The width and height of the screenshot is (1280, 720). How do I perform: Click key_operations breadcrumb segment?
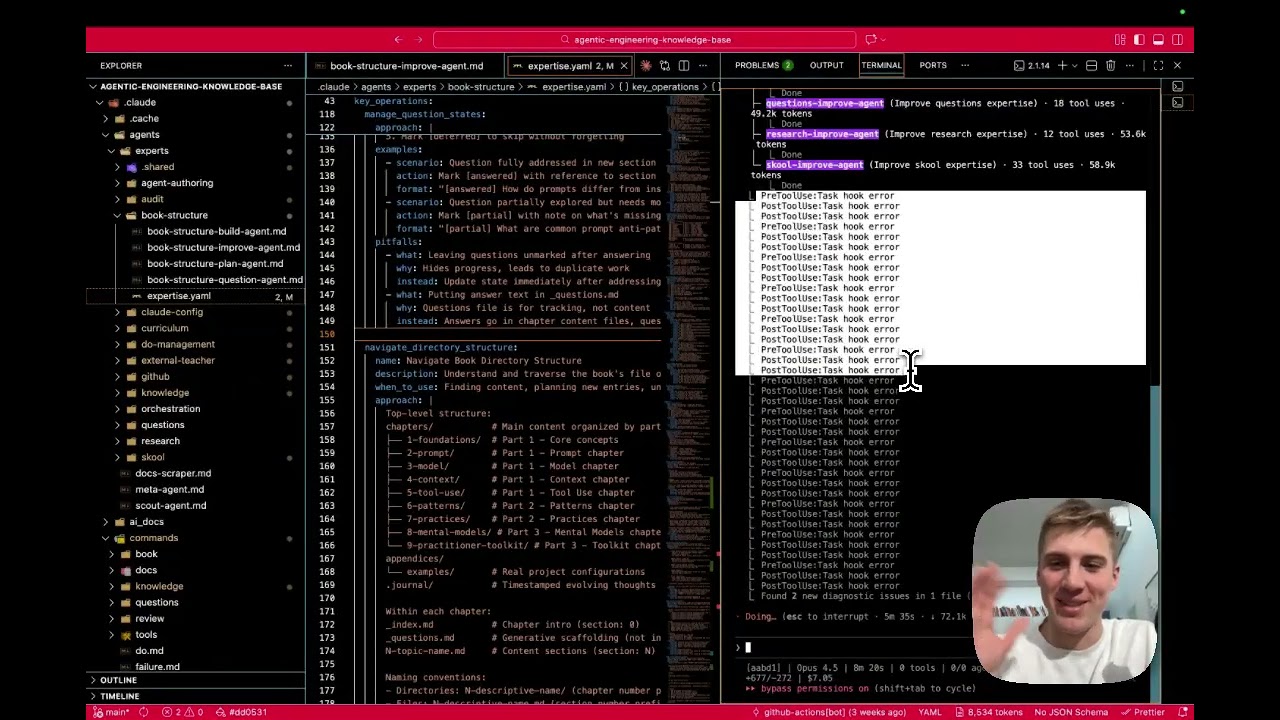click(665, 87)
